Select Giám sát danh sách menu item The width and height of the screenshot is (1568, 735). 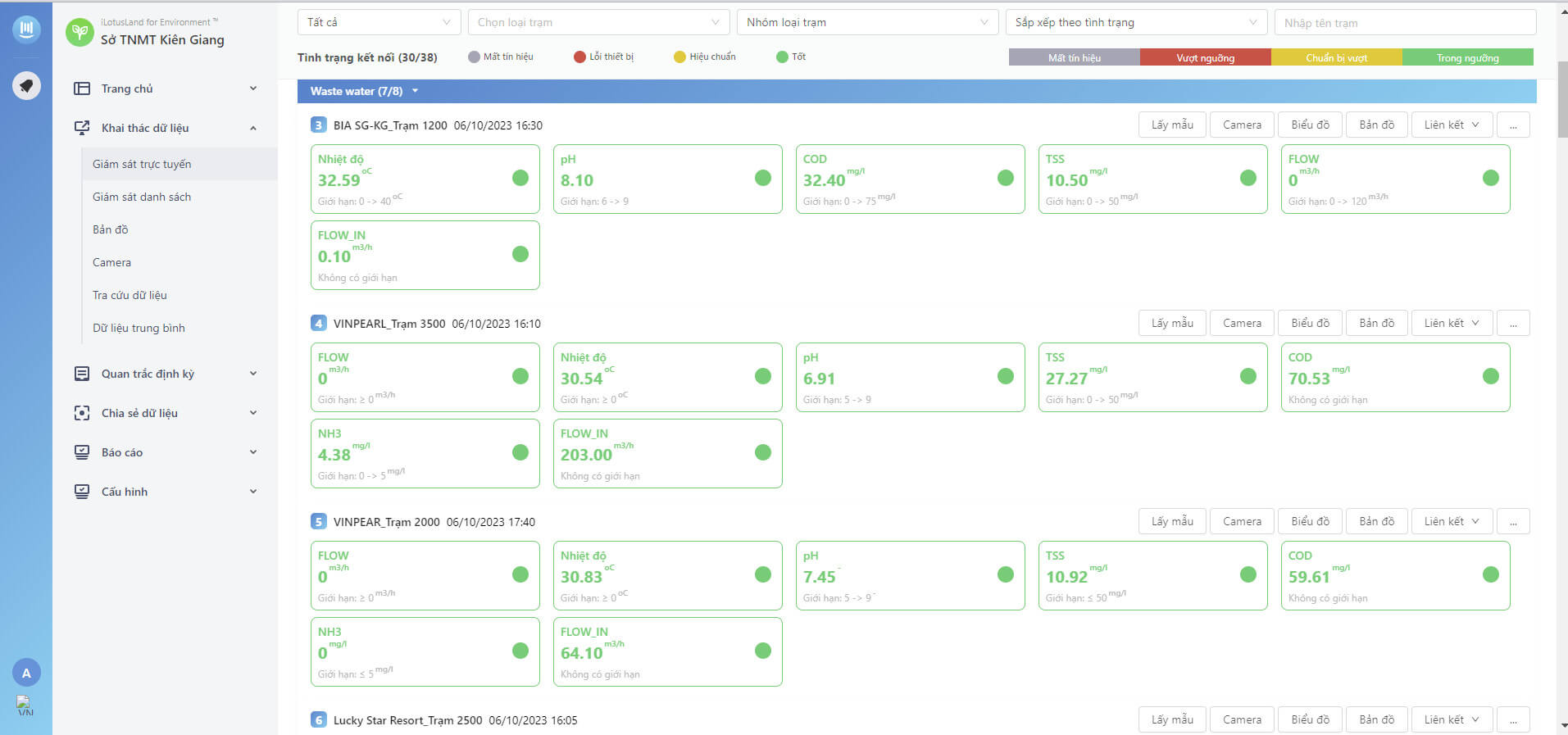(x=180, y=197)
